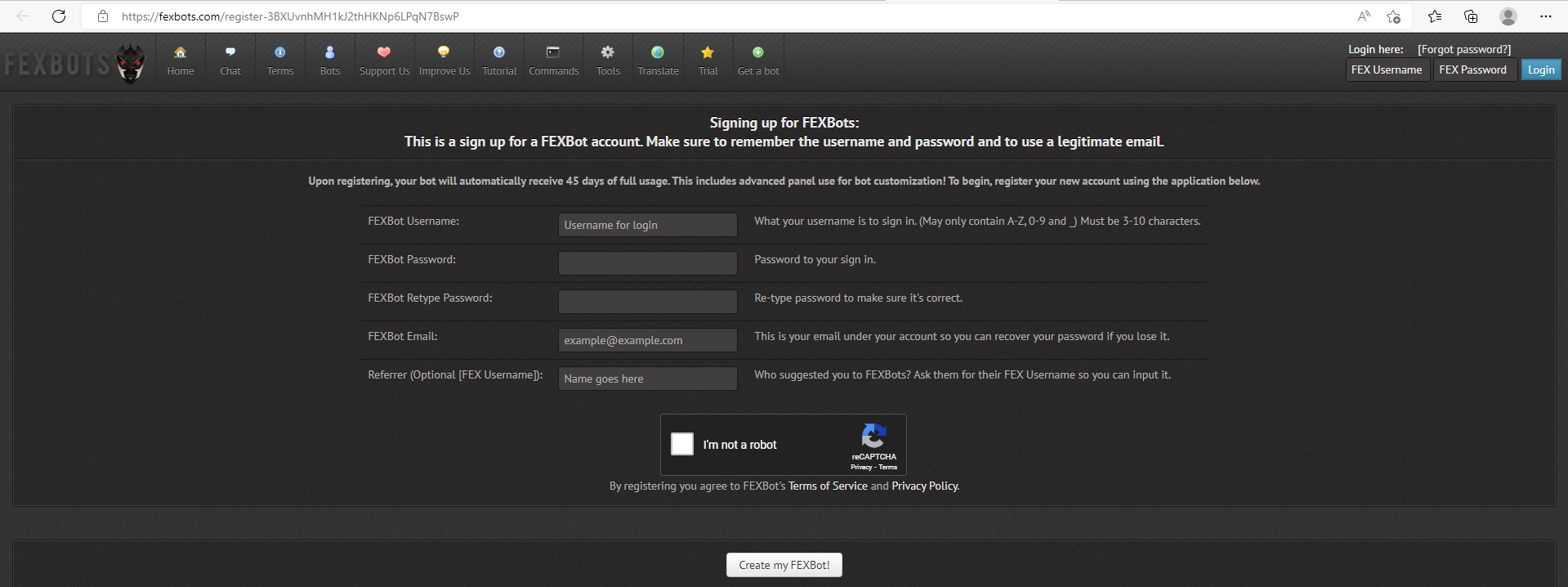View site info lock icon
Viewport: 1568px width, 587px height.
103,16
